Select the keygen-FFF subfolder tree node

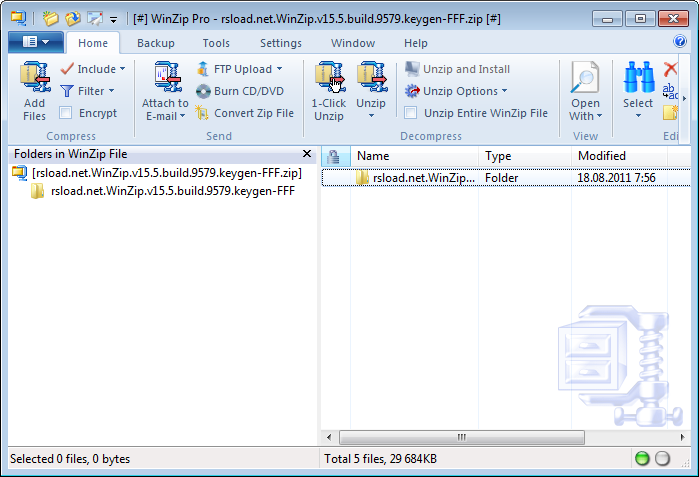[x=173, y=191]
